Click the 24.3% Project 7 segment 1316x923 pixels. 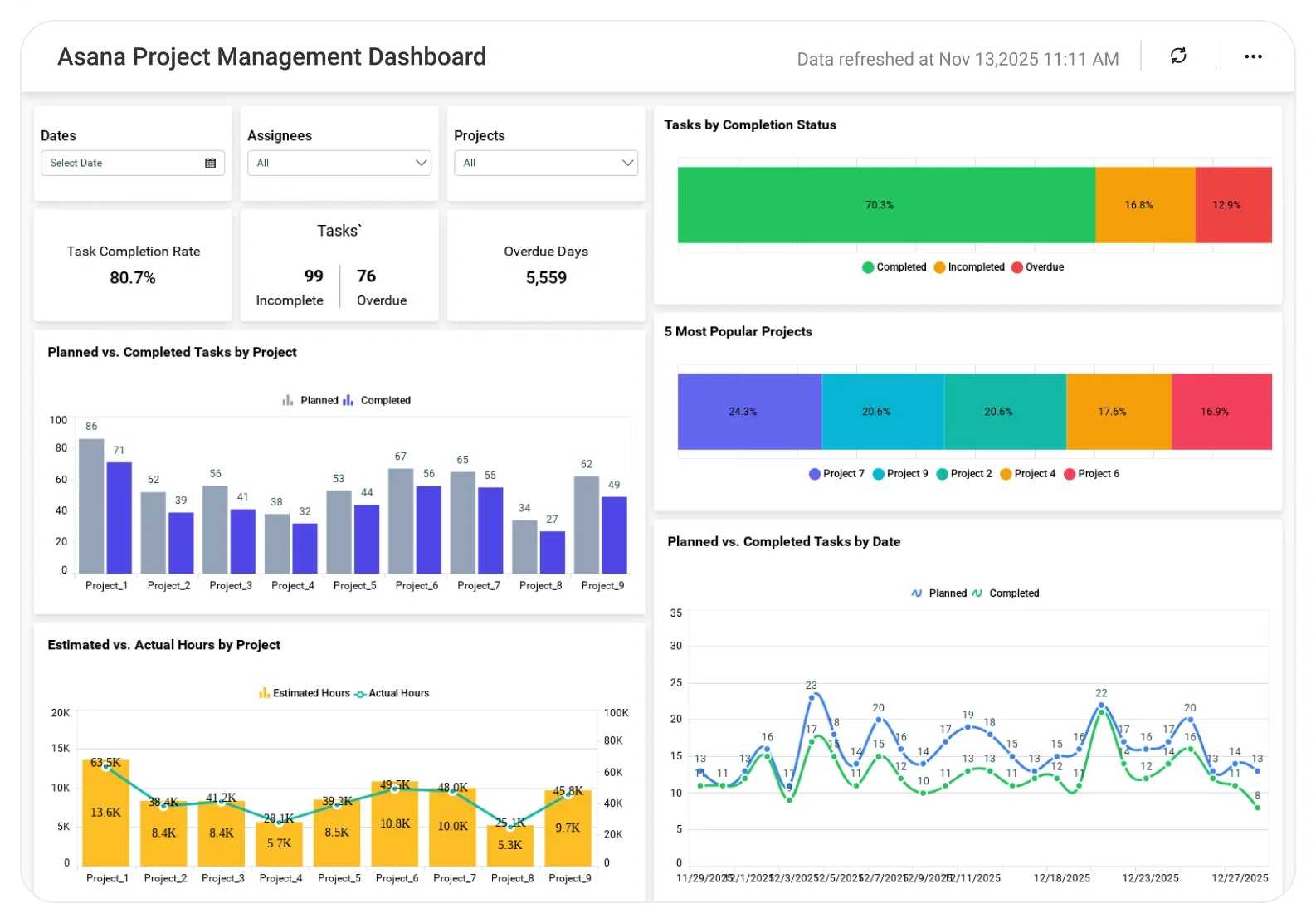(x=749, y=412)
